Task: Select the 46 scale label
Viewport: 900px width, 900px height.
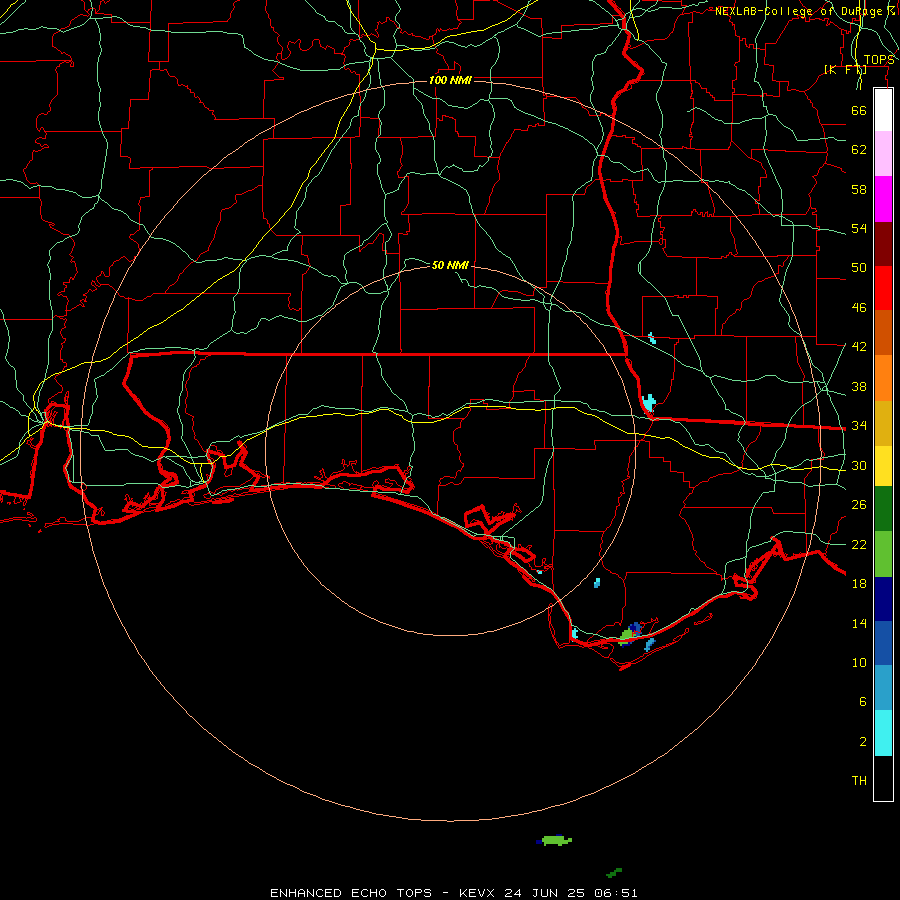Action: pos(859,307)
